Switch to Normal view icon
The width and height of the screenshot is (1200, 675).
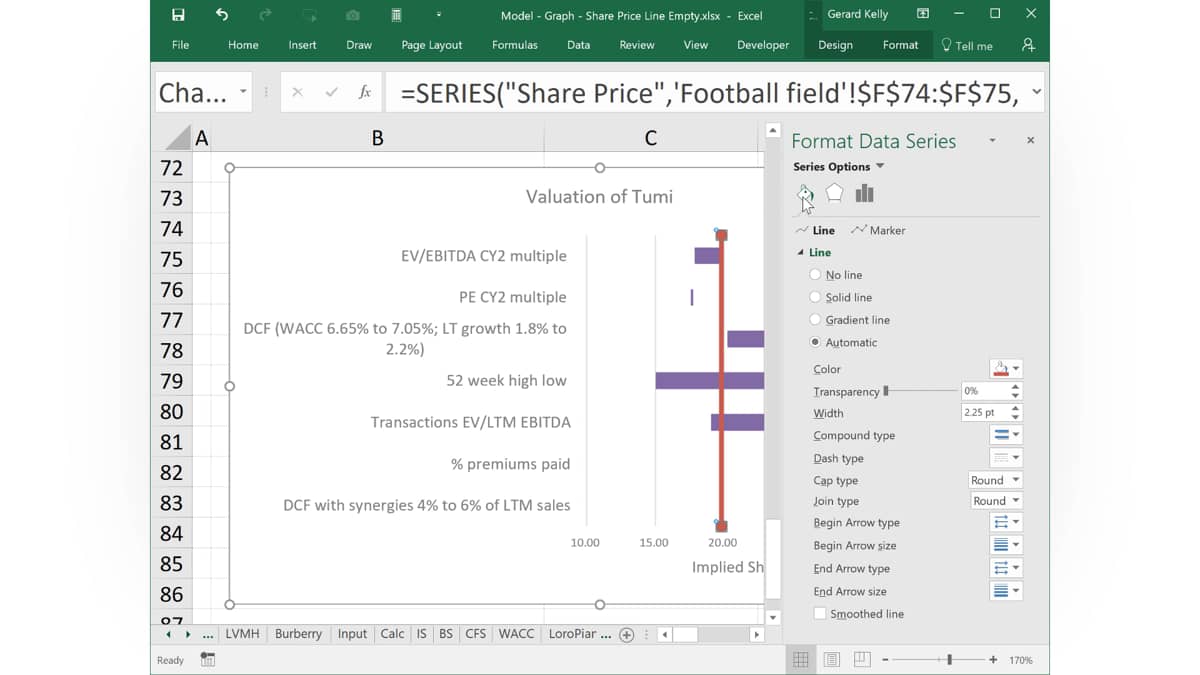pos(801,660)
